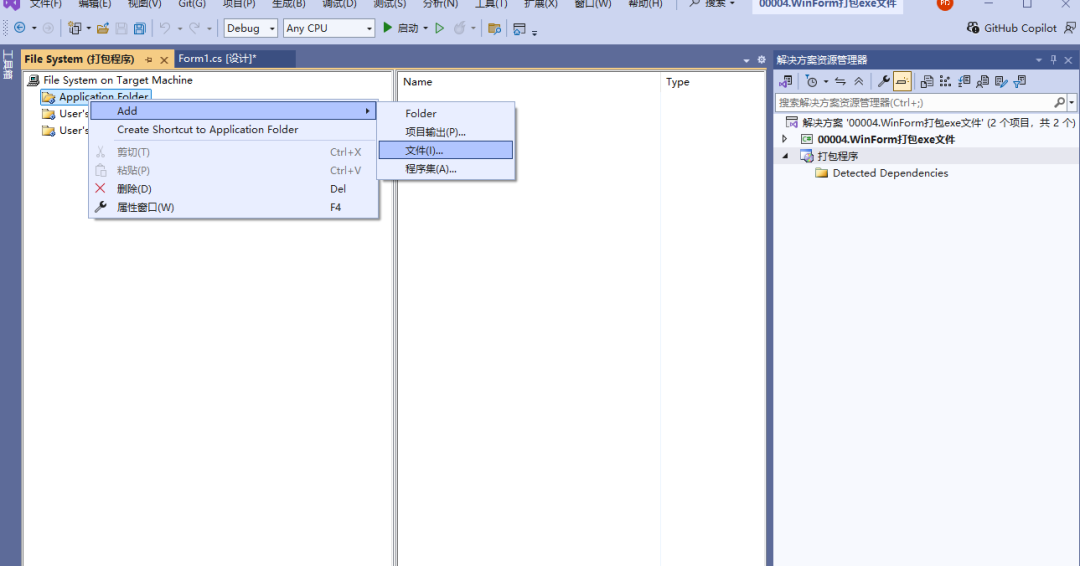Toggle auto-hide pin of Solution Explorer panel
This screenshot has width=1080, height=566.
pyautogui.click(x=1053, y=60)
